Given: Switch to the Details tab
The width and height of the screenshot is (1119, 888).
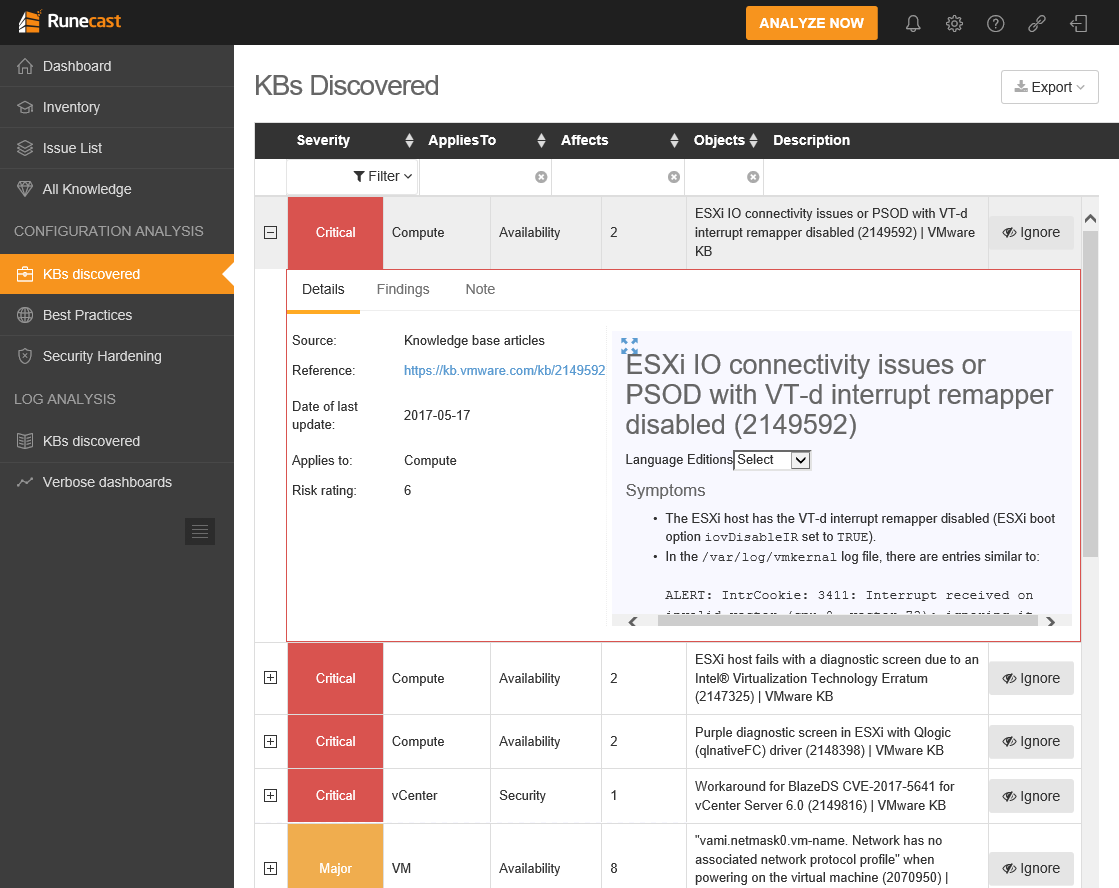Looking at the screenshot, I should pyautogui.click(x=323, y=290).
